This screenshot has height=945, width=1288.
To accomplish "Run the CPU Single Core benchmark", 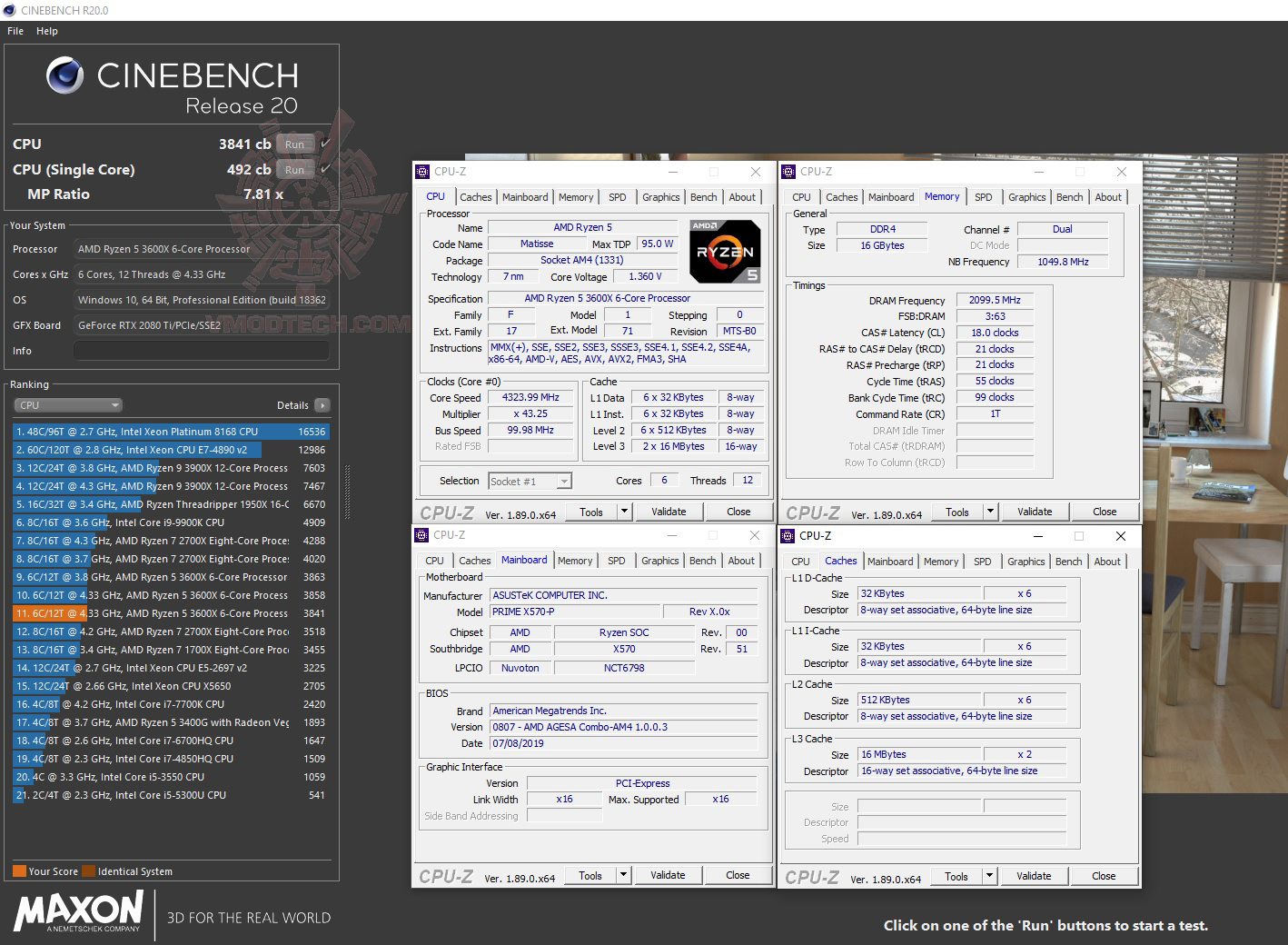I will [294, 170].
